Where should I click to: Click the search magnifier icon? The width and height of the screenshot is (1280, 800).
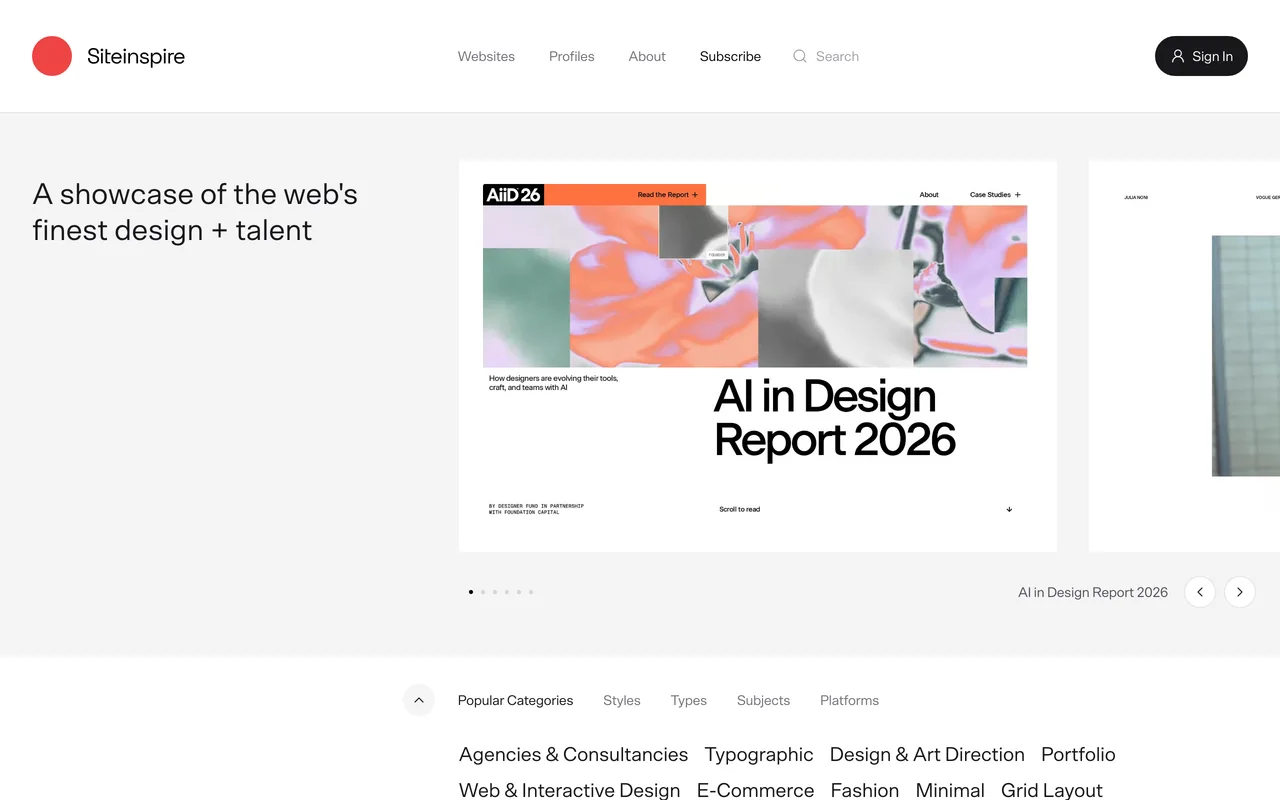coord(800,56)
